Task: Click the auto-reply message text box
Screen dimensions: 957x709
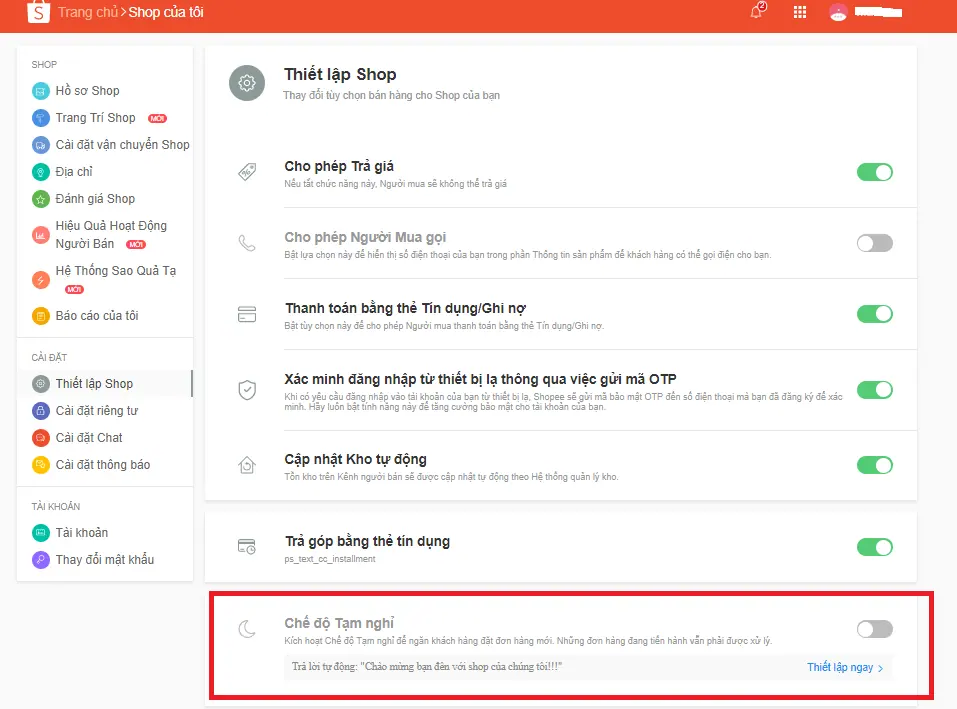Action: pyautogui.click(x=588, y=667)
